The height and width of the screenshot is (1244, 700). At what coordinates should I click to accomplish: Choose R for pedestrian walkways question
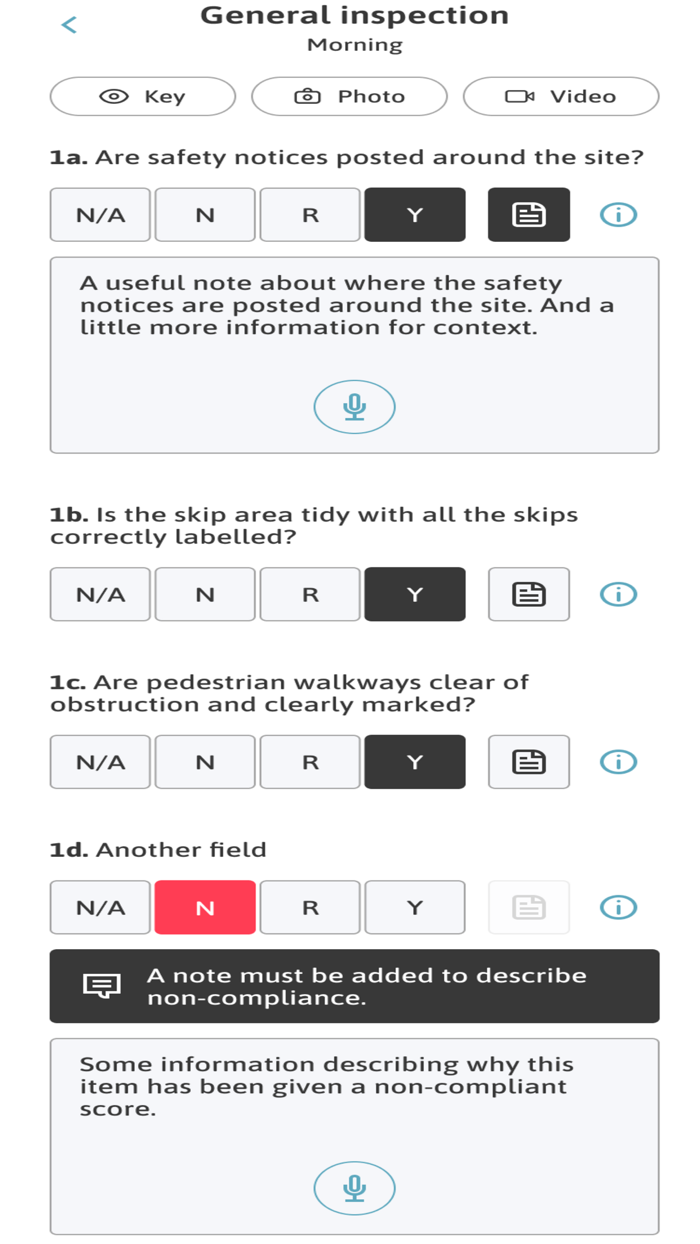click(310, 762)
